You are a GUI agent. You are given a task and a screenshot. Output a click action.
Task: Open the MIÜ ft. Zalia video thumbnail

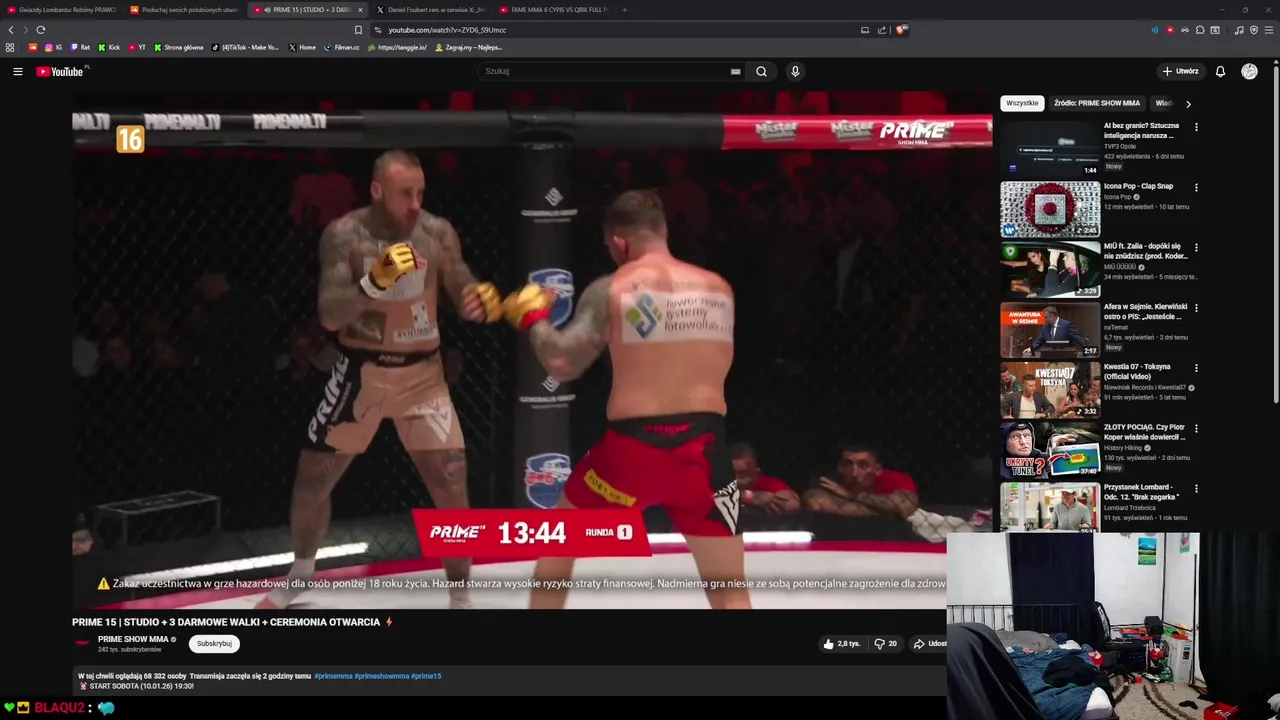point(1050,268)
